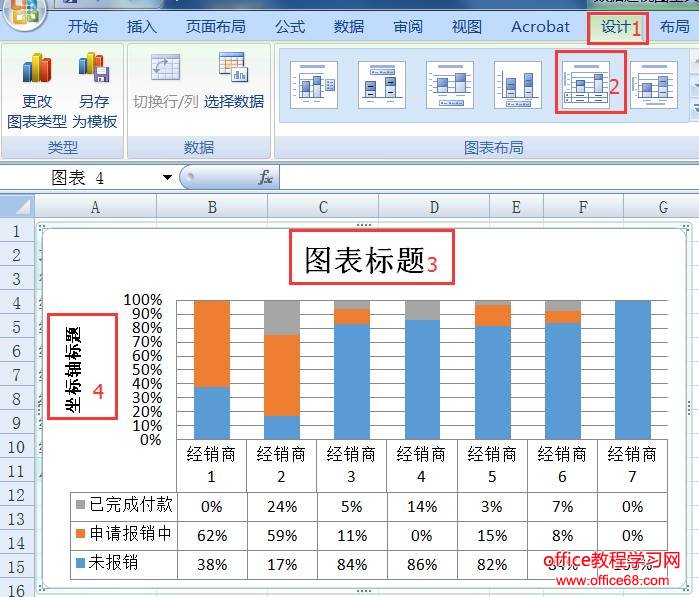The width and height of the screenshot is (699, 597).
Task: Open the 数据 ribbon tab
Action: tap(349, 27)
